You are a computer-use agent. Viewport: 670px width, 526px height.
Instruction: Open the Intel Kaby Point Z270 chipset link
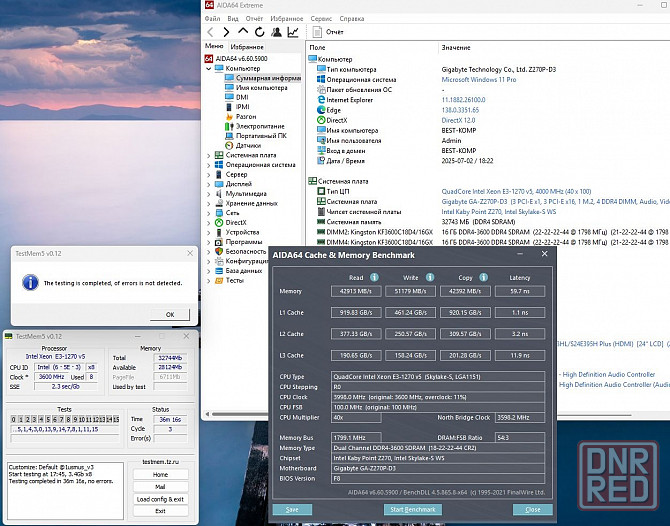[x=498, y=212]
